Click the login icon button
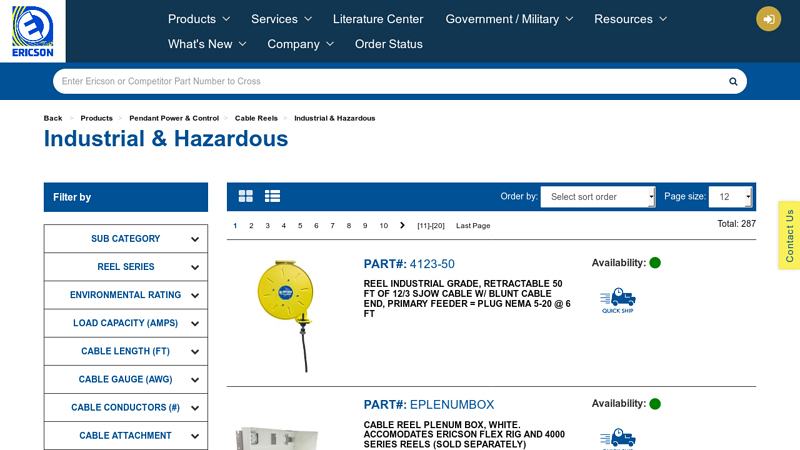This screenshot has height=450, width=800. 768,19
